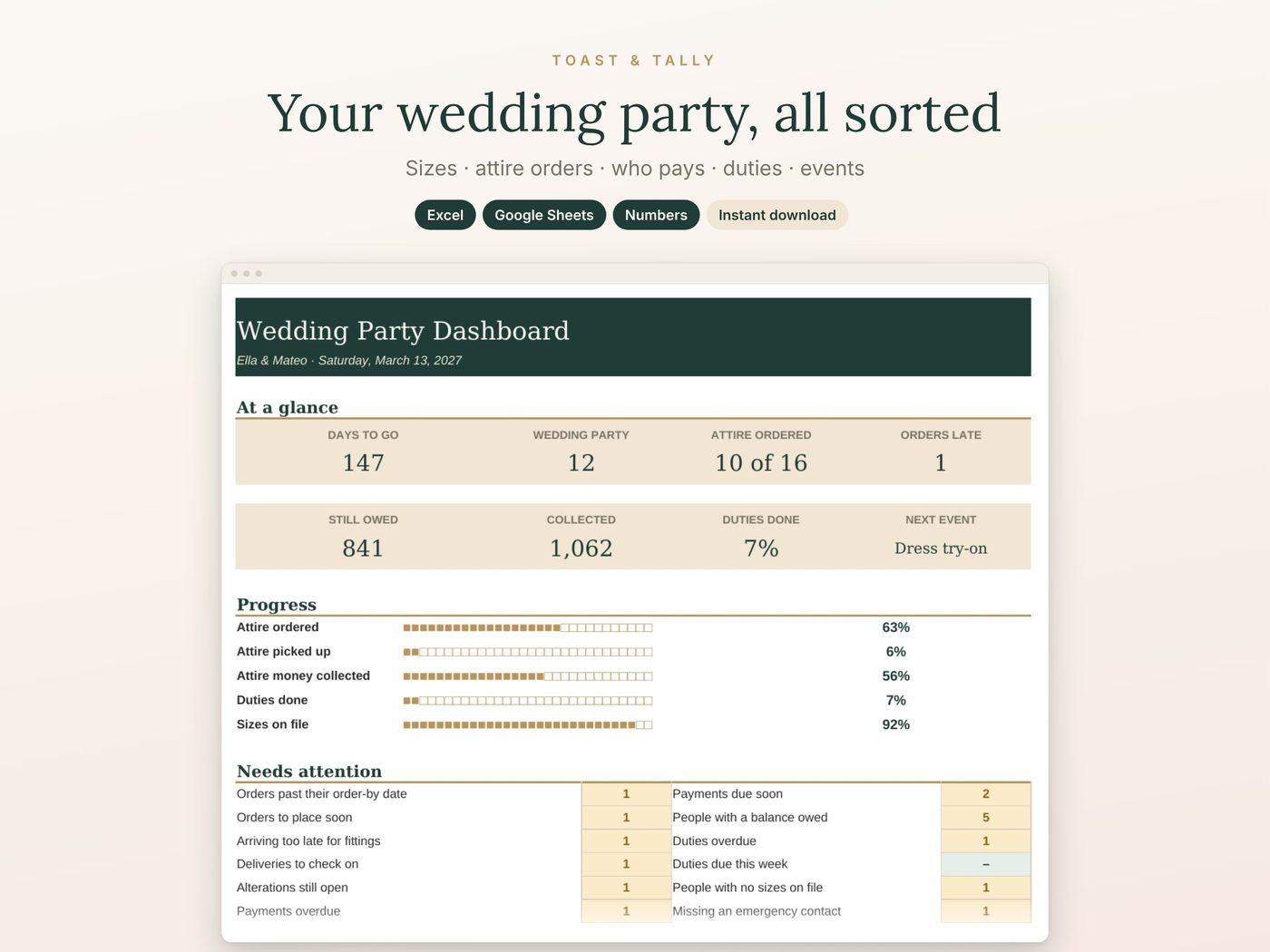The image size is (1270, 952).
Task: Click the Orders to place soon label
Action: (295, 817)
